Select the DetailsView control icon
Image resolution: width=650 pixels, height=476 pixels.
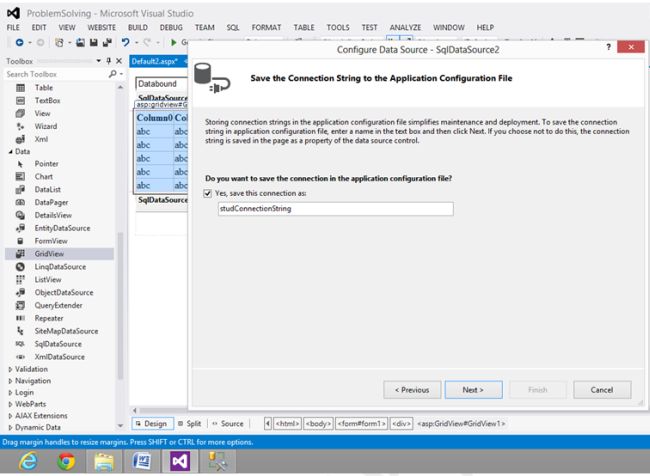pyautogui.click(x=20, y=215)
